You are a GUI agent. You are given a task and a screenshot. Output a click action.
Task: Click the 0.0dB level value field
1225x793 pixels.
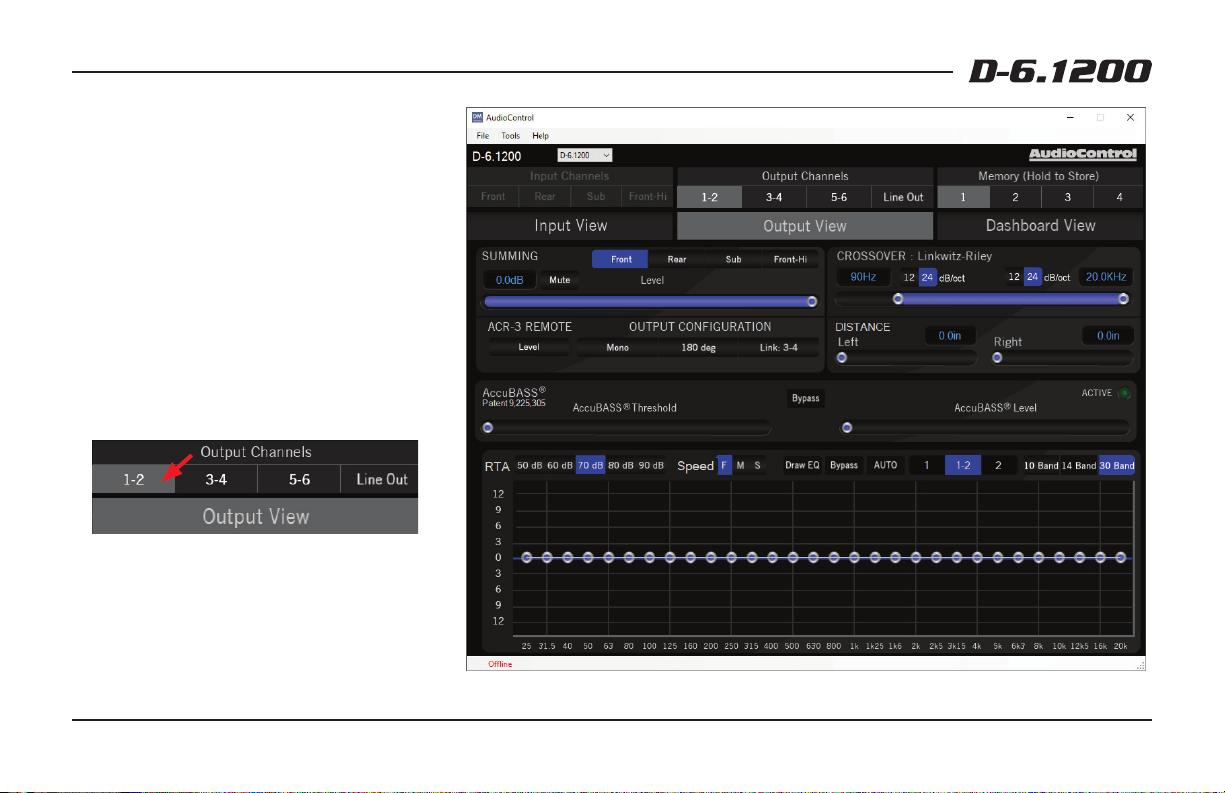coord(510,280)
